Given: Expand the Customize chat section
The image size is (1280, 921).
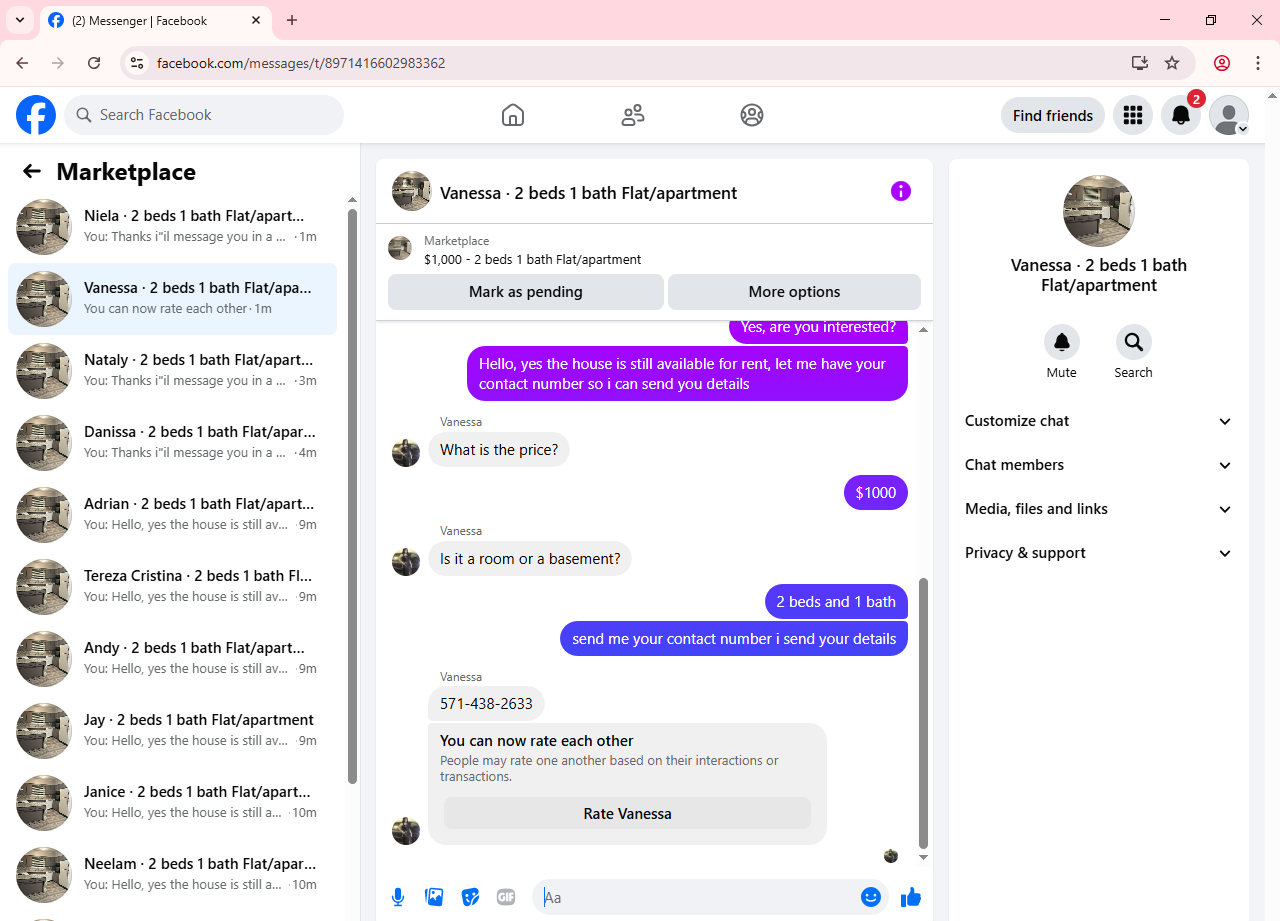Looking at the screenshot, I should pos(1099,421).
